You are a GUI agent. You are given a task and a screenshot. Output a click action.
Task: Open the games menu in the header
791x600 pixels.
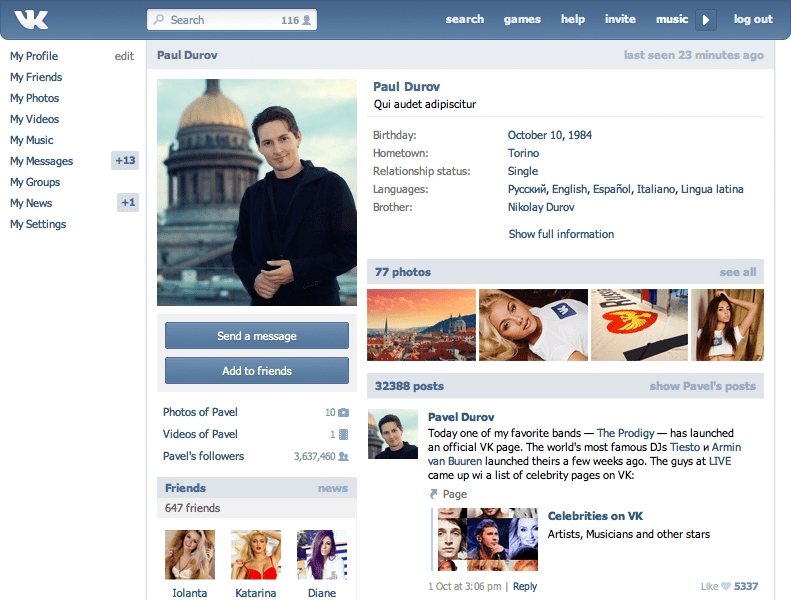coord(522,19)
